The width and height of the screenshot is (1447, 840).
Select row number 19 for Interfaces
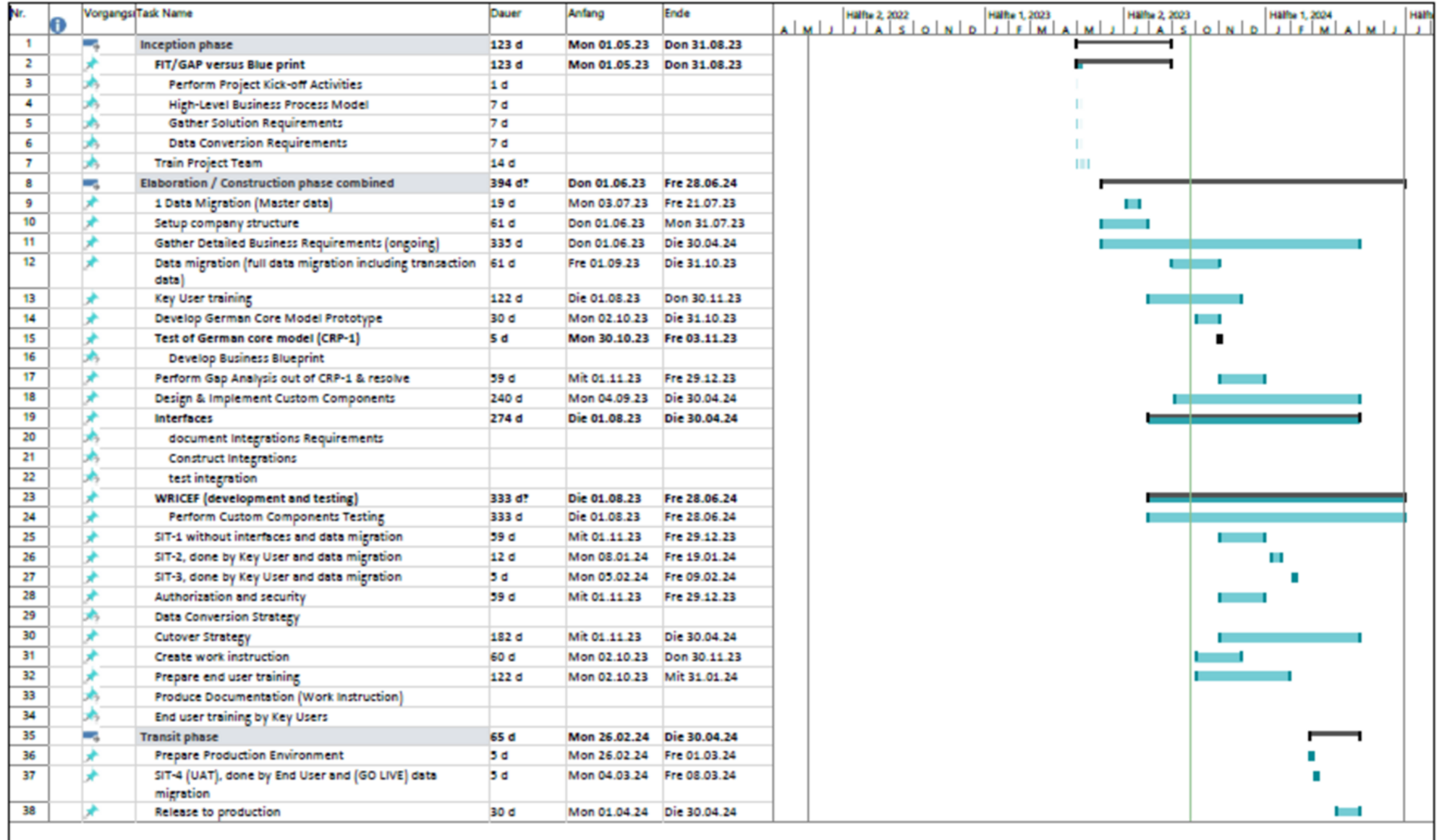tap(29, 417)
